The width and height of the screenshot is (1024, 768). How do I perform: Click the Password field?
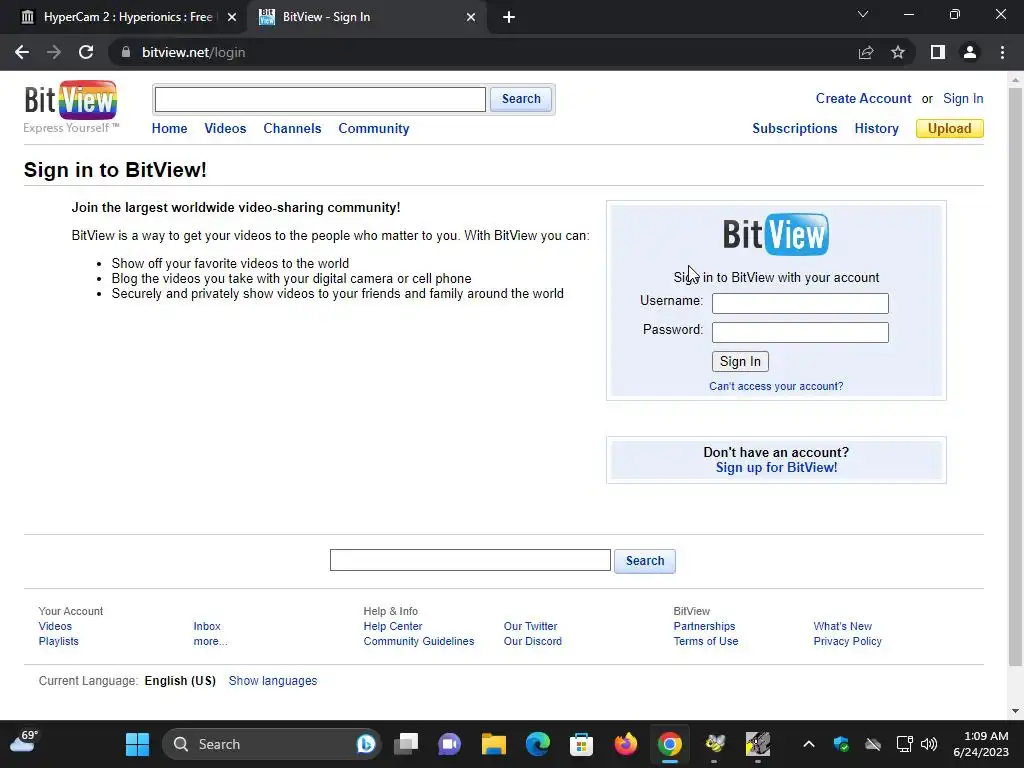tap(800, 332)
